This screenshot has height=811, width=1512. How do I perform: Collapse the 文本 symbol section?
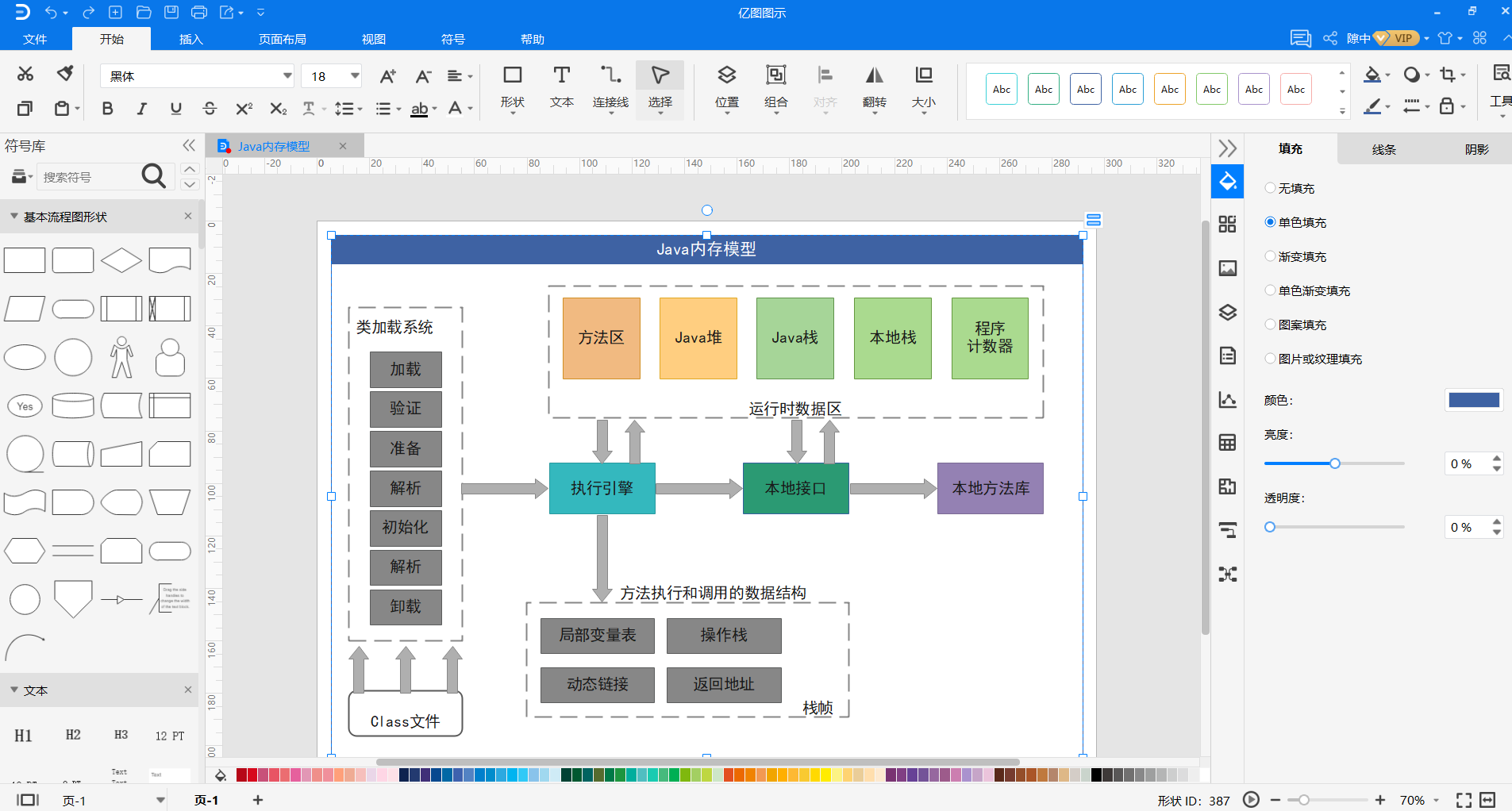click(14, 690)
